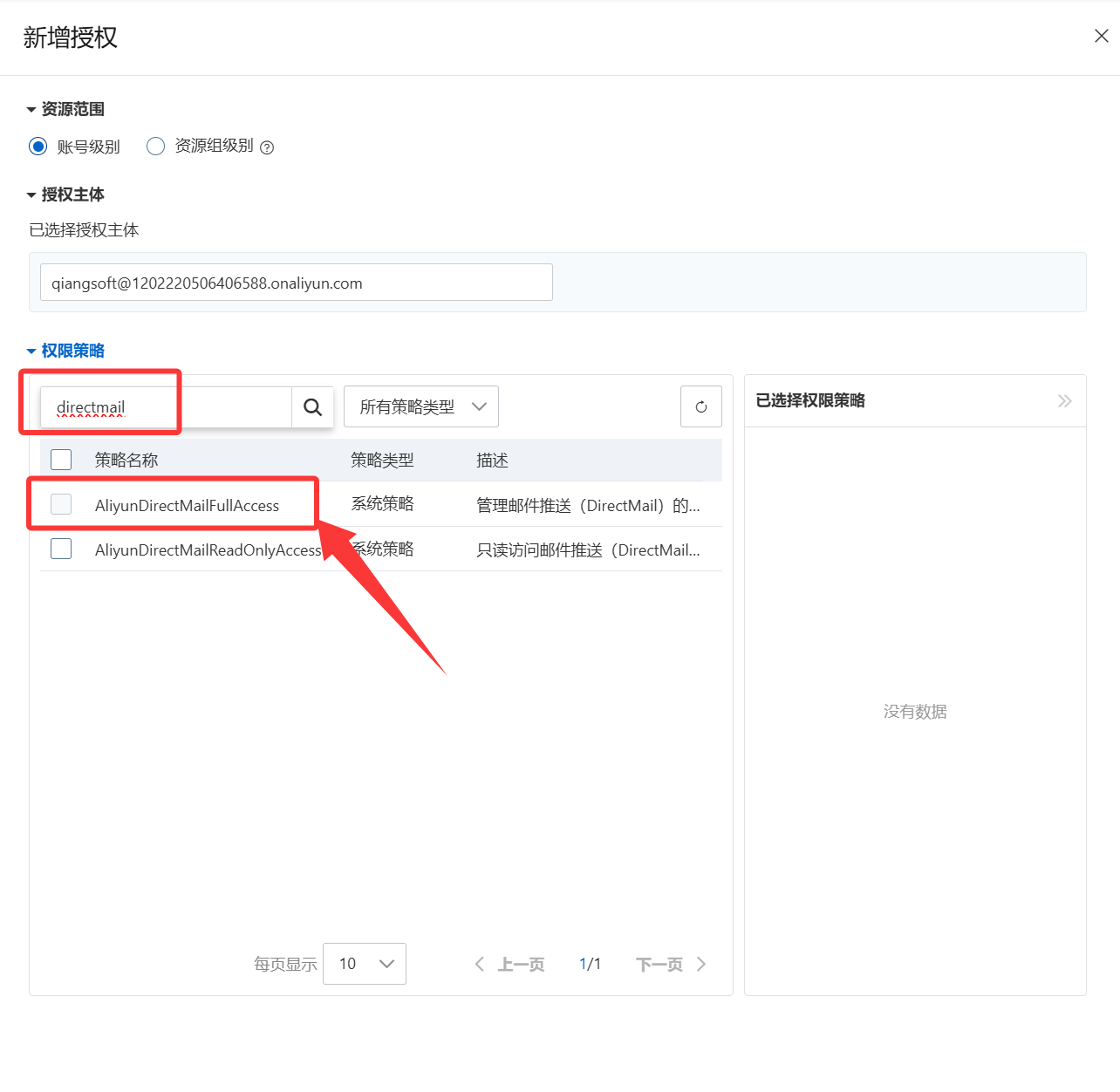Viewport: 1120px width, 1092px height.
Task: Click the previous page arrow icon
Action: [x=480, y=964]
